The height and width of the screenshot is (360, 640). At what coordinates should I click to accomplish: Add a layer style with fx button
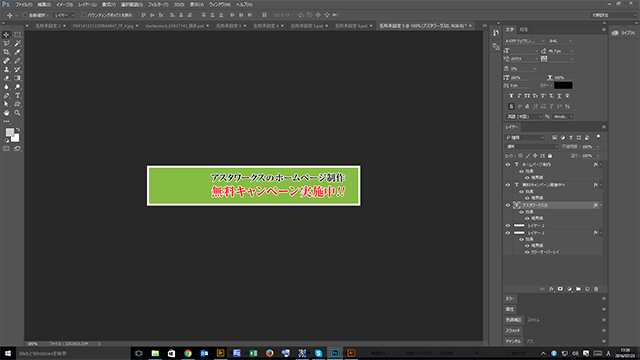pos(551,289)
